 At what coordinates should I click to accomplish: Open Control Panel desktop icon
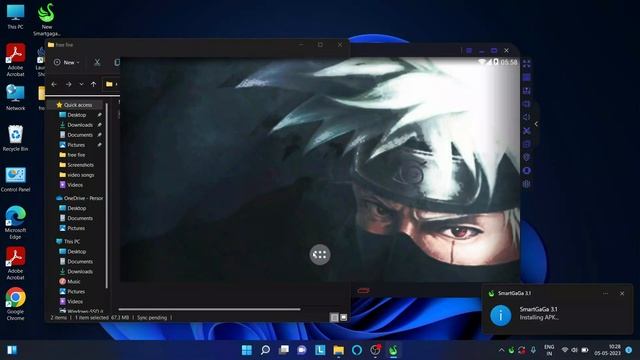(16, 179)
